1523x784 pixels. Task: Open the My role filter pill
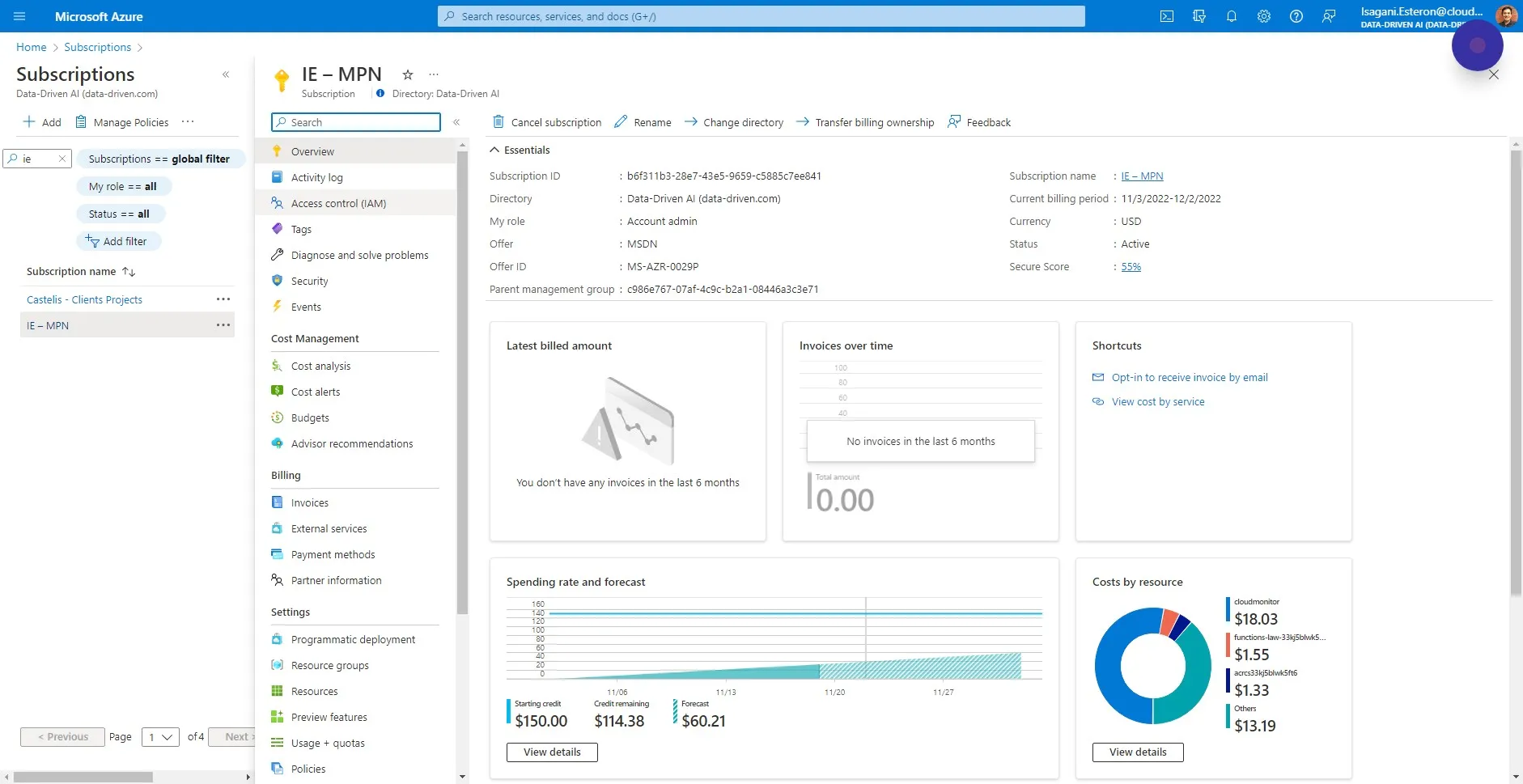point(123,186)
